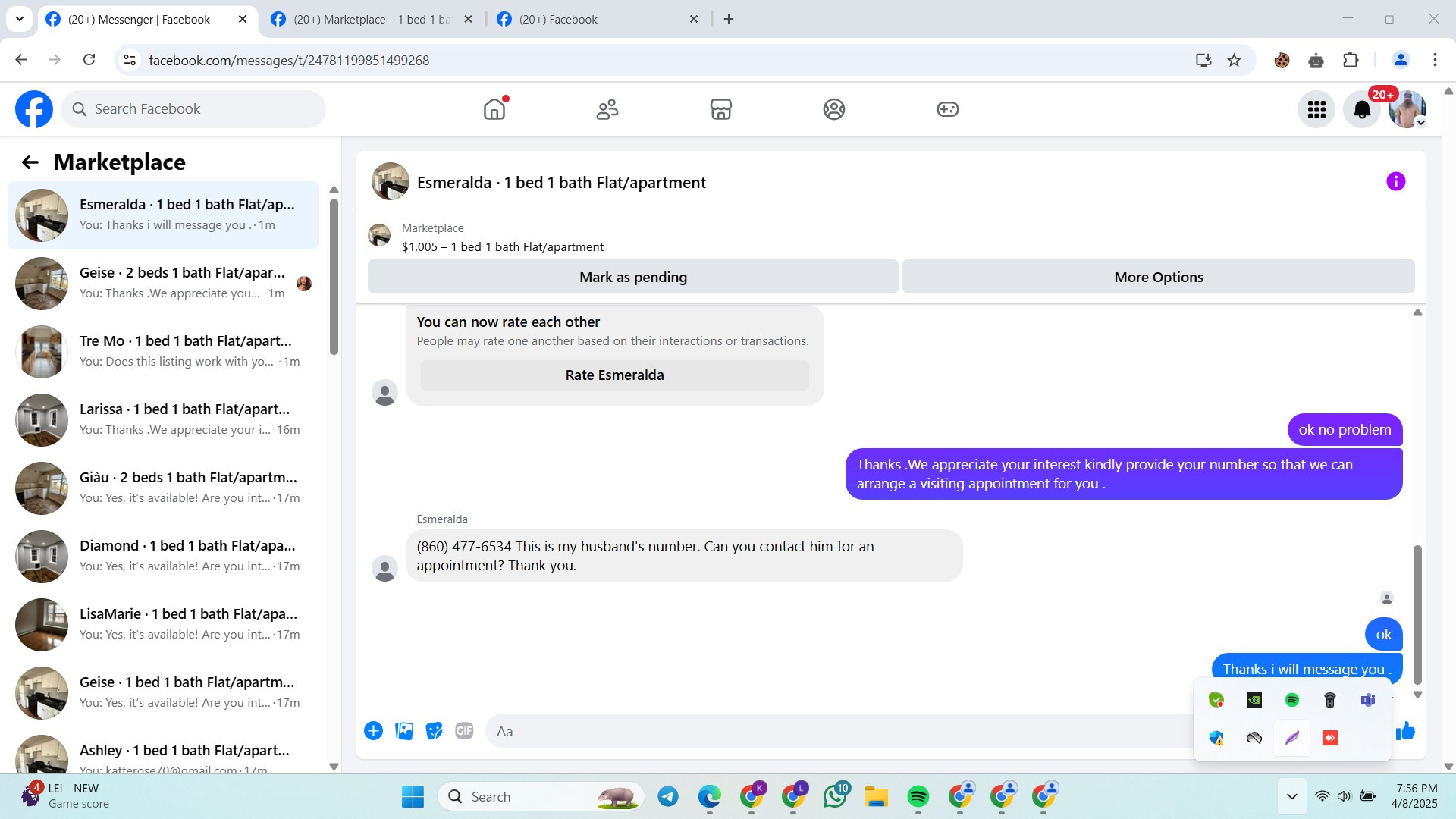Open the Notifications bell icon
This screenshot has height=819, width=1456.
tap(1362, 110)
